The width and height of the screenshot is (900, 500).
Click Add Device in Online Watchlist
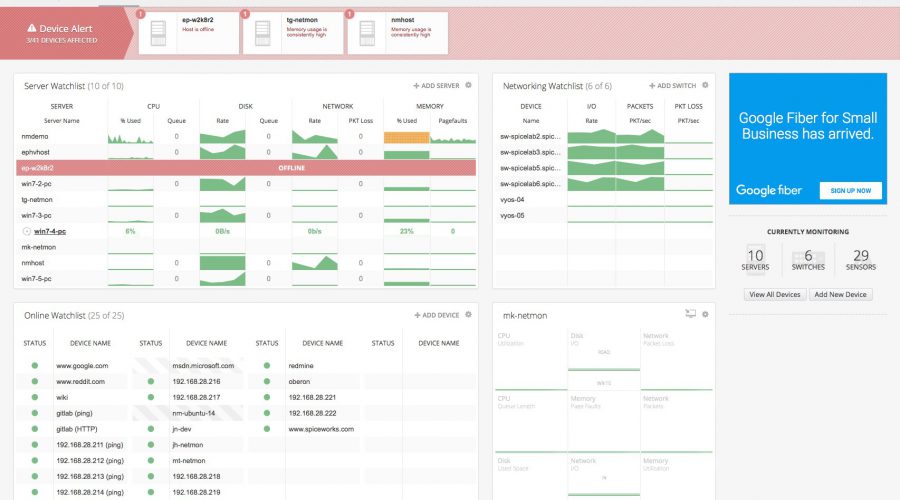[436, 315]
